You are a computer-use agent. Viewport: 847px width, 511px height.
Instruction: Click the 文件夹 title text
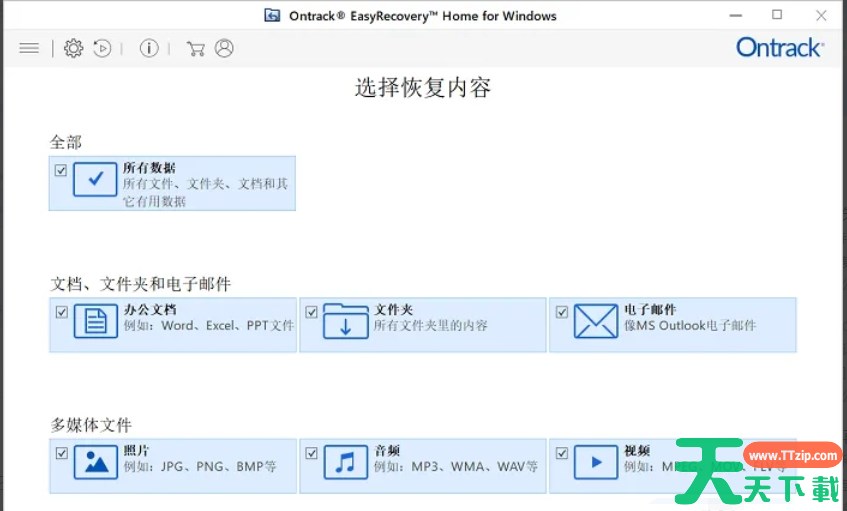(393, 310)
